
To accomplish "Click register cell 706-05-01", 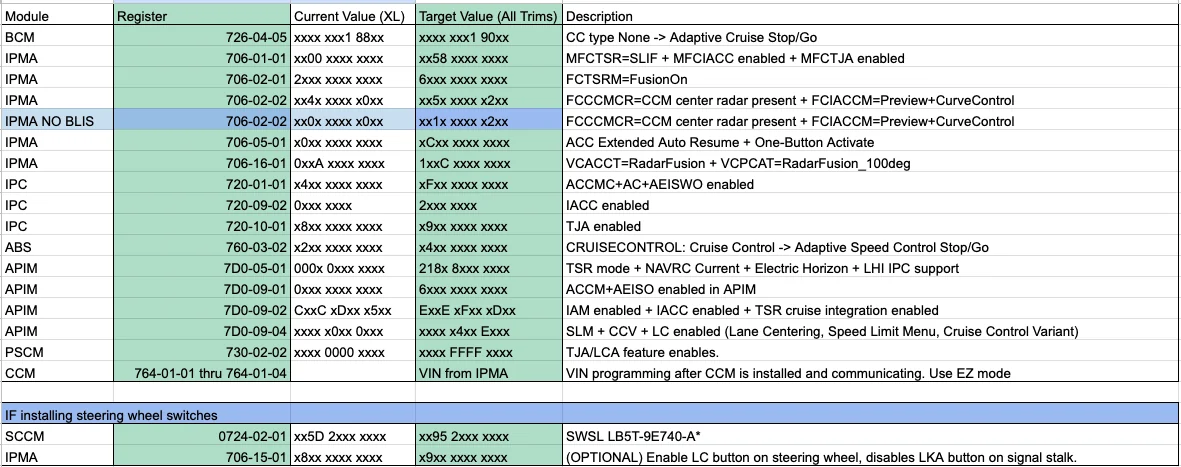I will [x=202, y=142].
